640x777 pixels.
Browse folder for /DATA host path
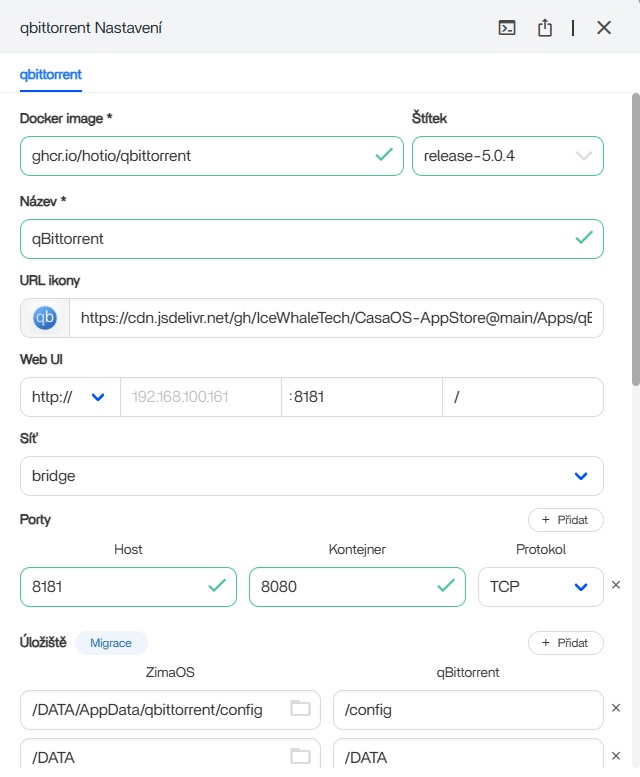(300, 757)
